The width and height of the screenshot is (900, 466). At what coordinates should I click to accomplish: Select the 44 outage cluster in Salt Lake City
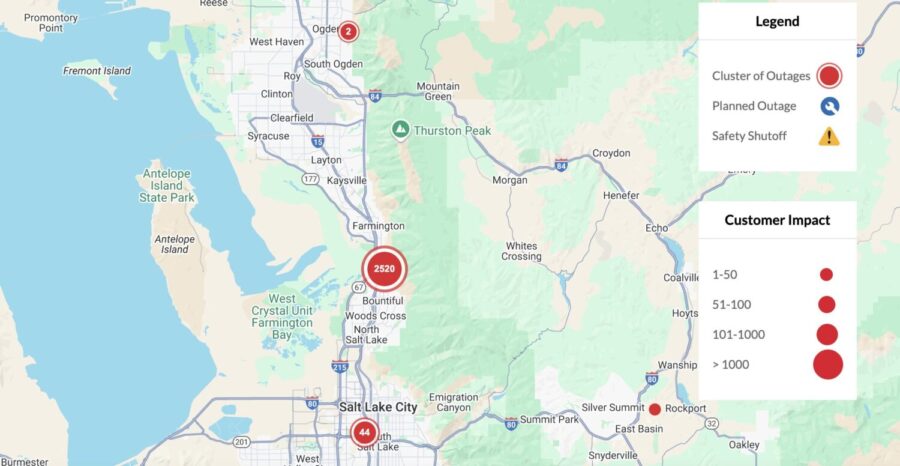[364, 433]
